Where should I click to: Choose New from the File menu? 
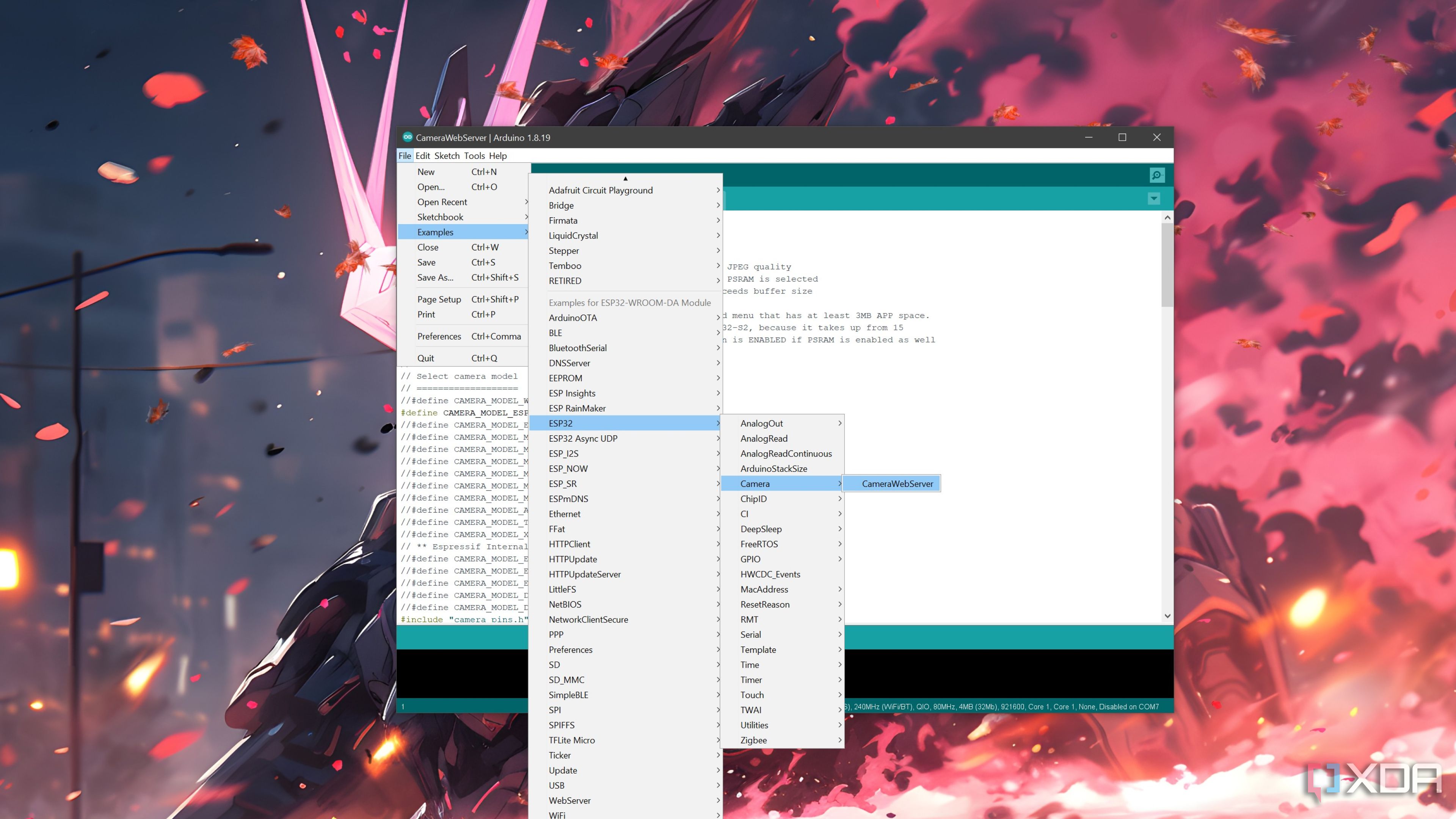tap(463, 172)
